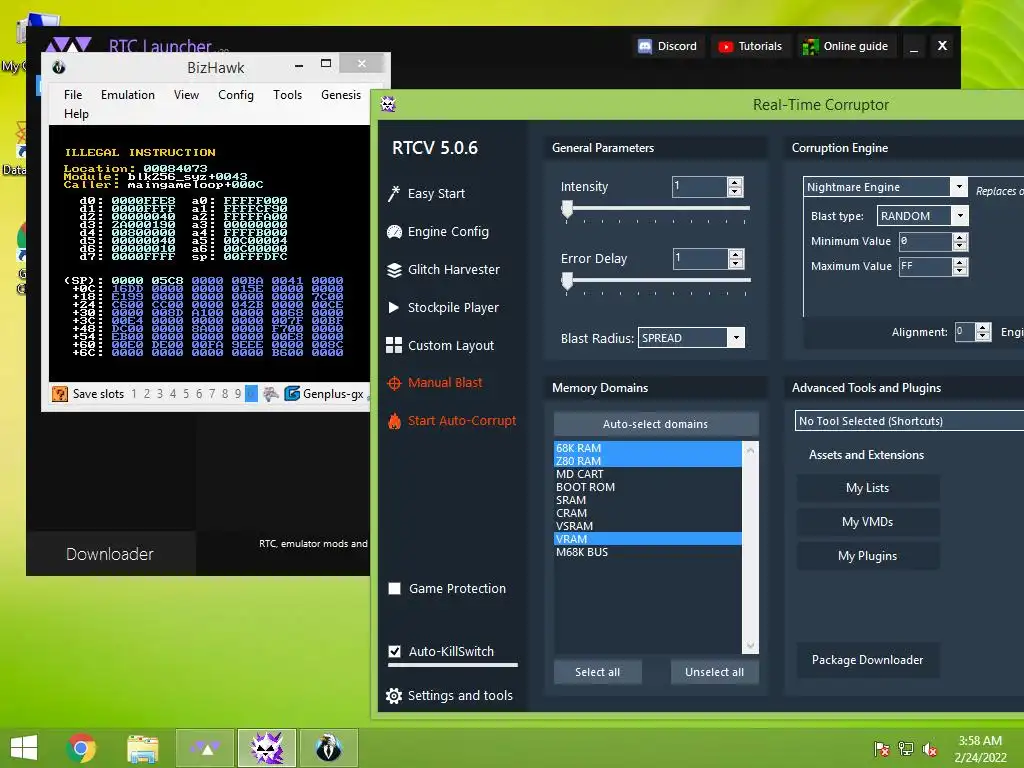Open No Tool Selected (Shortcuts) dropdown
The height and width of the screenshot is (768, 1024).
pyautogui.click(x=909, y=421)
